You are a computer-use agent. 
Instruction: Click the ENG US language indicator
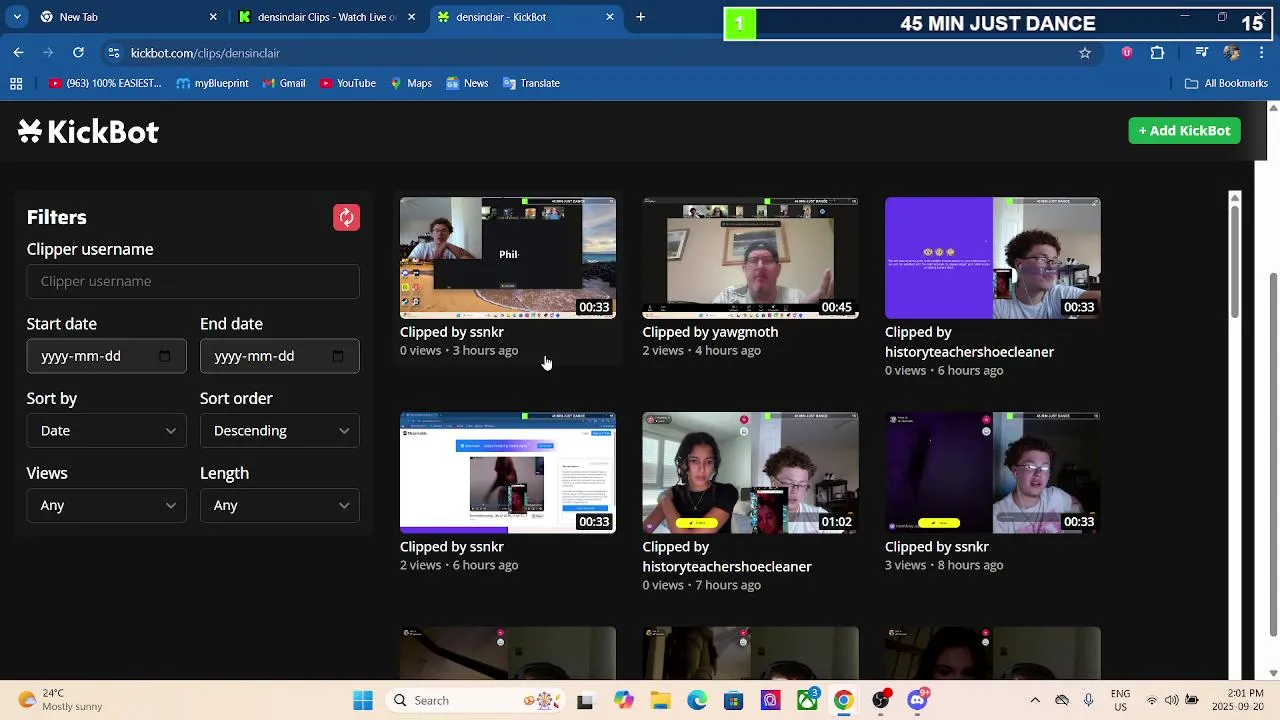click(x=1121, y=700)
